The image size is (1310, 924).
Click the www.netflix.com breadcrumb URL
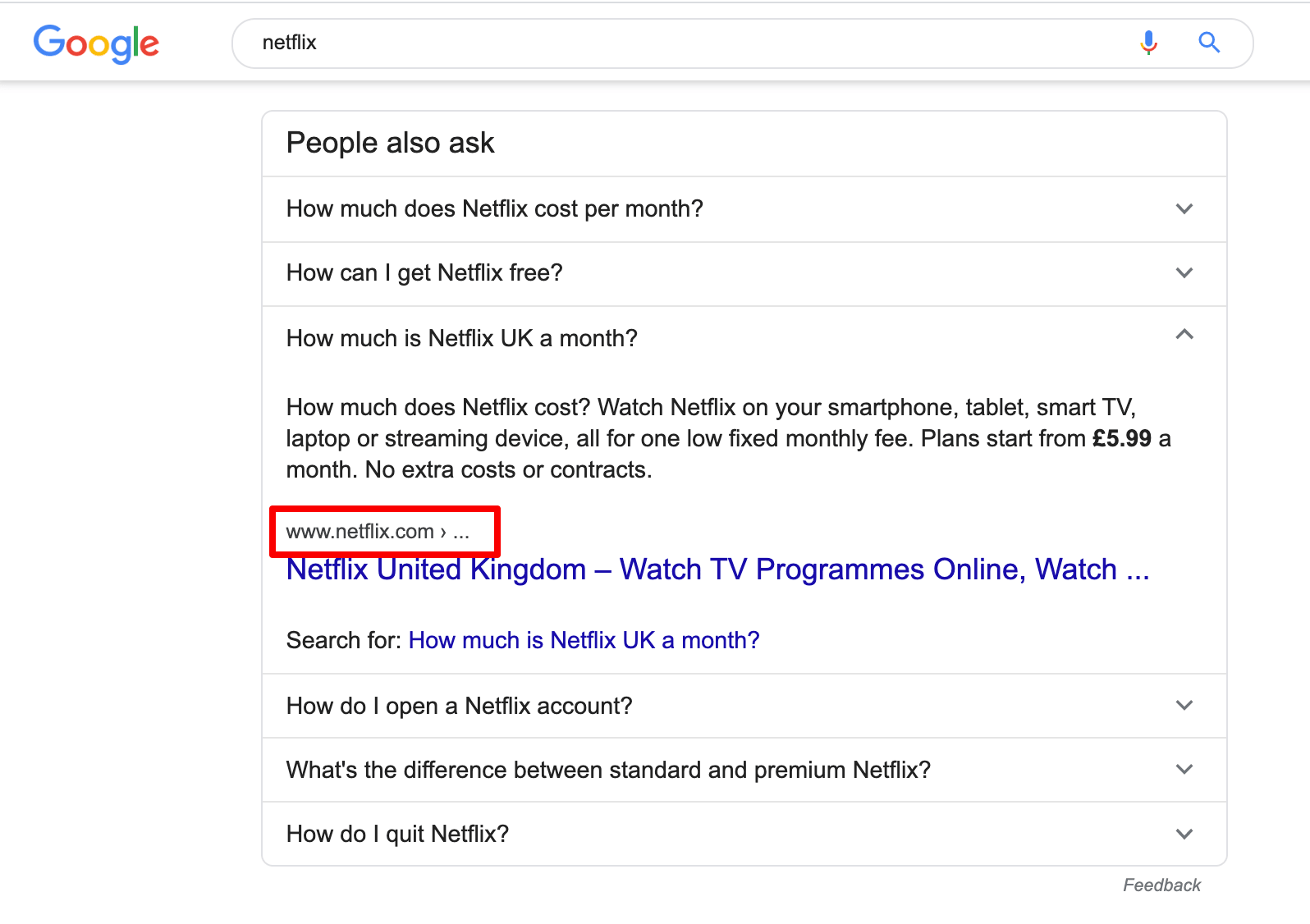(378, 532)
